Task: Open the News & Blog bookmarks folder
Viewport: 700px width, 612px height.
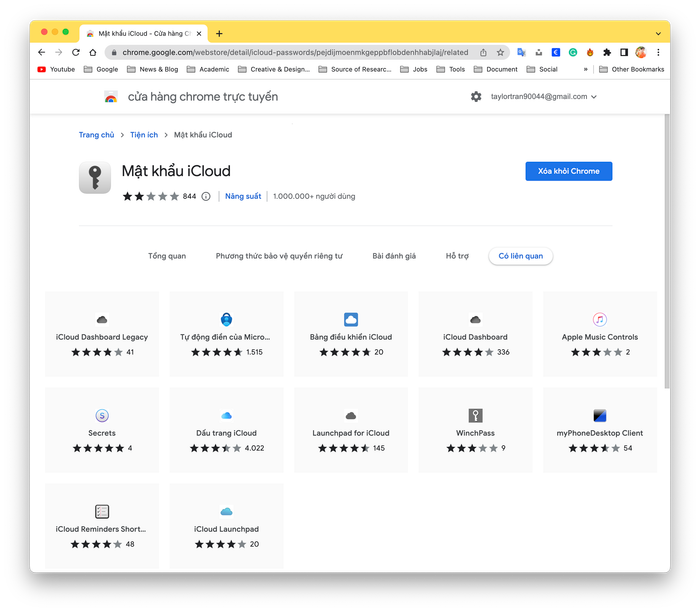Action: click(152, 69)
